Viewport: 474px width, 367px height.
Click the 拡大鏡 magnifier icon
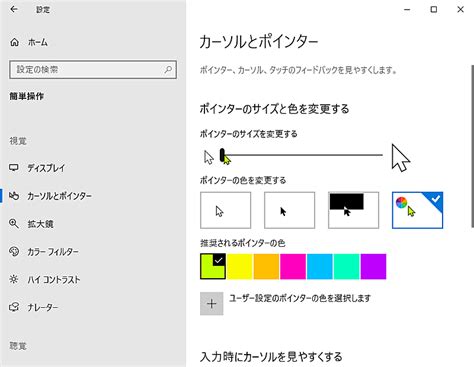14,223
